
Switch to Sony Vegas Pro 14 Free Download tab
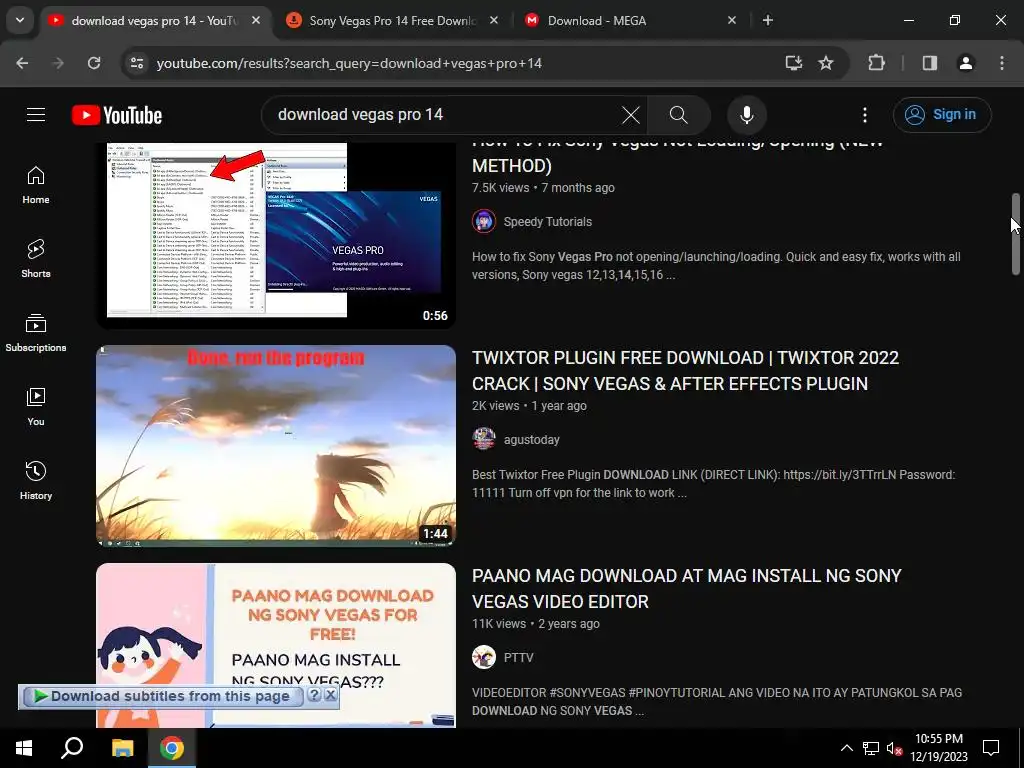pyautogui.click(x=392, y=21)
